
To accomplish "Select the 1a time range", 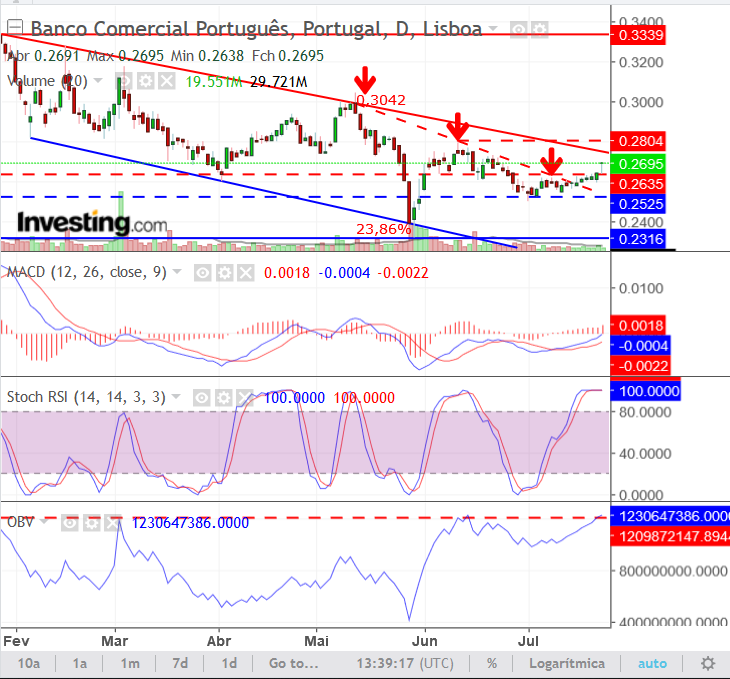I will tap(80, 663).
